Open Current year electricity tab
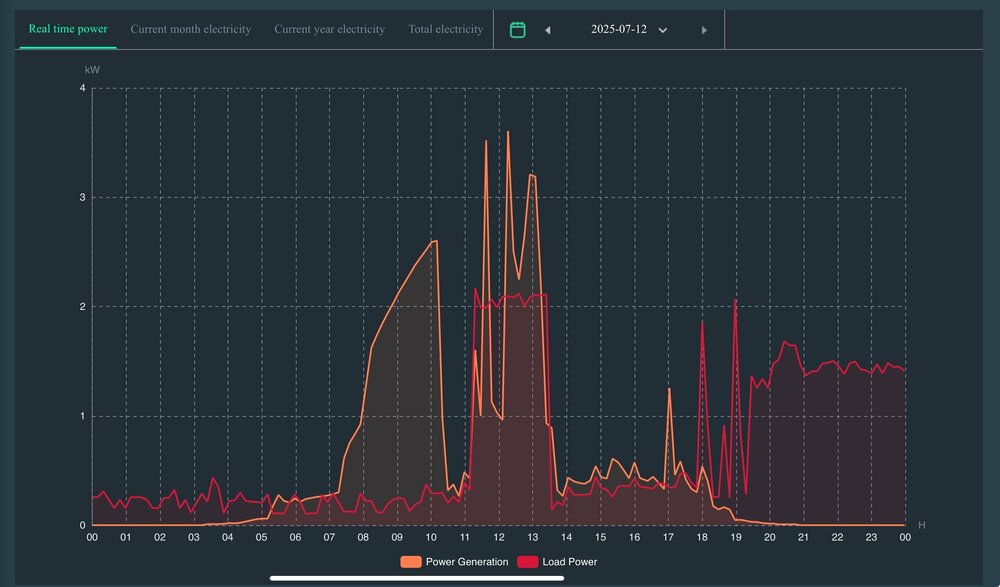1000x587 pixels. 330,29
